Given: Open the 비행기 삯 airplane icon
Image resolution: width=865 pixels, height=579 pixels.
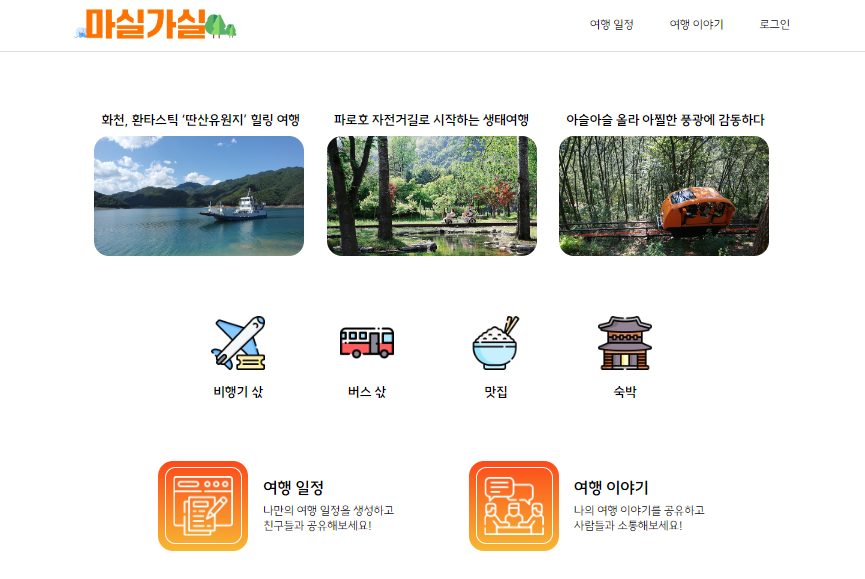Looking at the screenshot, I should [238, 343].
